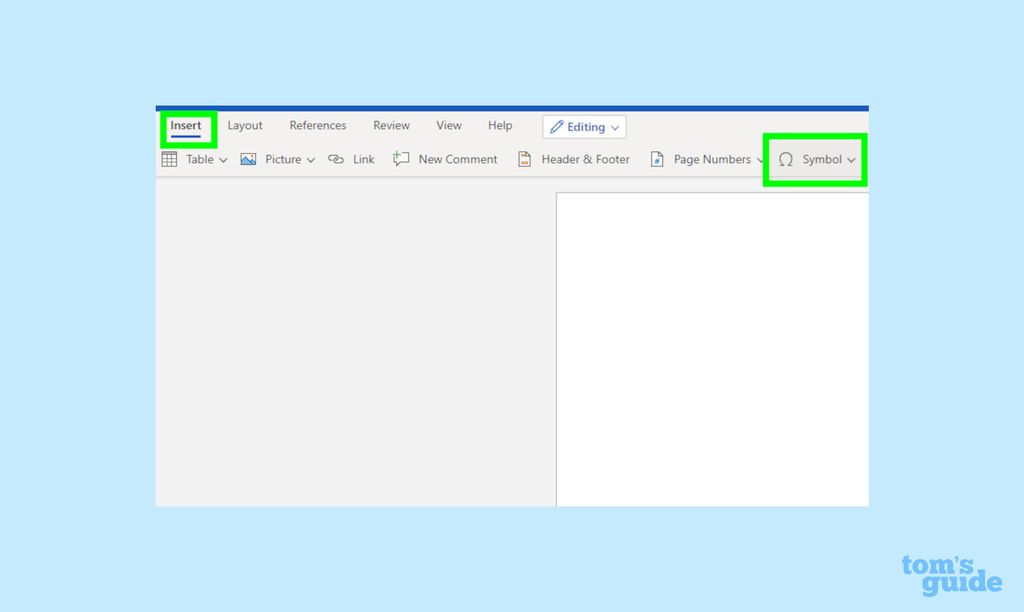Viewport: 1024px width, 612px height.
Task: Open the Page Numbers dropdown
Action: (x=762, y=159)
